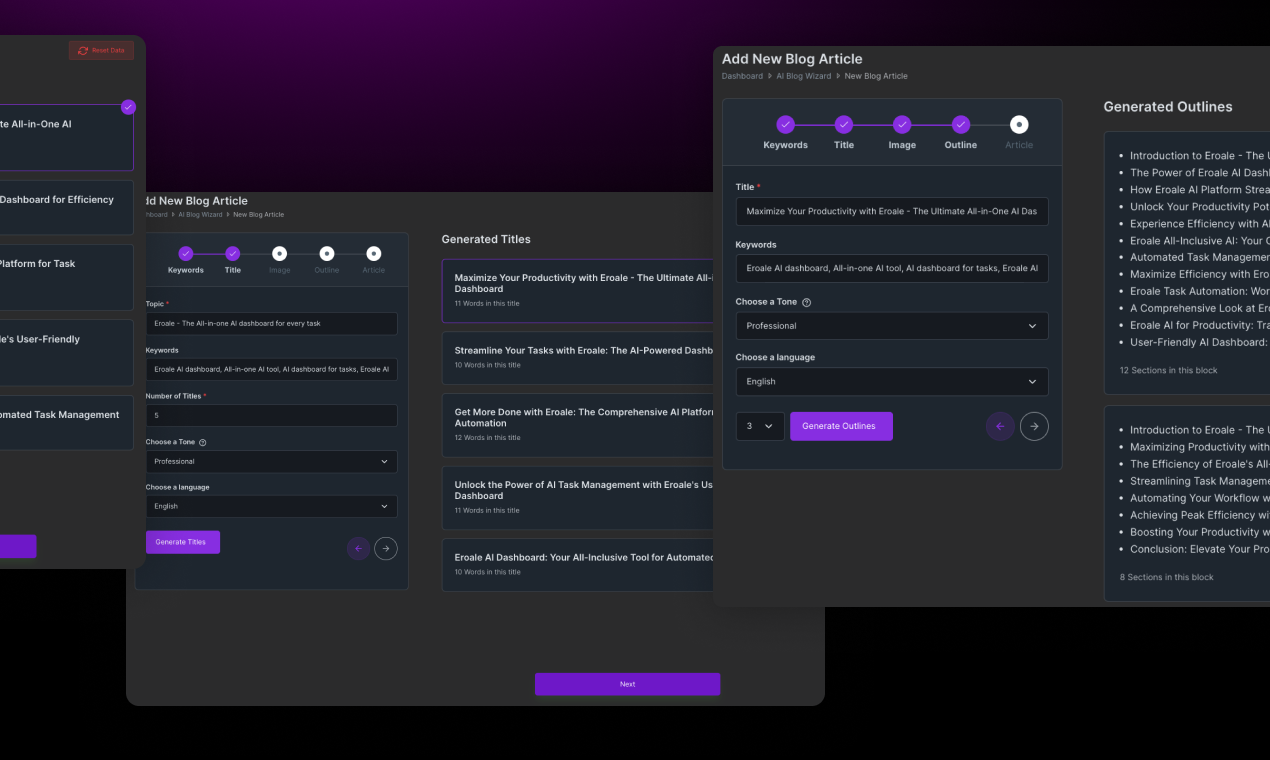Click the forward arrow in the middle window
The height and width of the screenshot is (760, 1270).
coord(386,548)
